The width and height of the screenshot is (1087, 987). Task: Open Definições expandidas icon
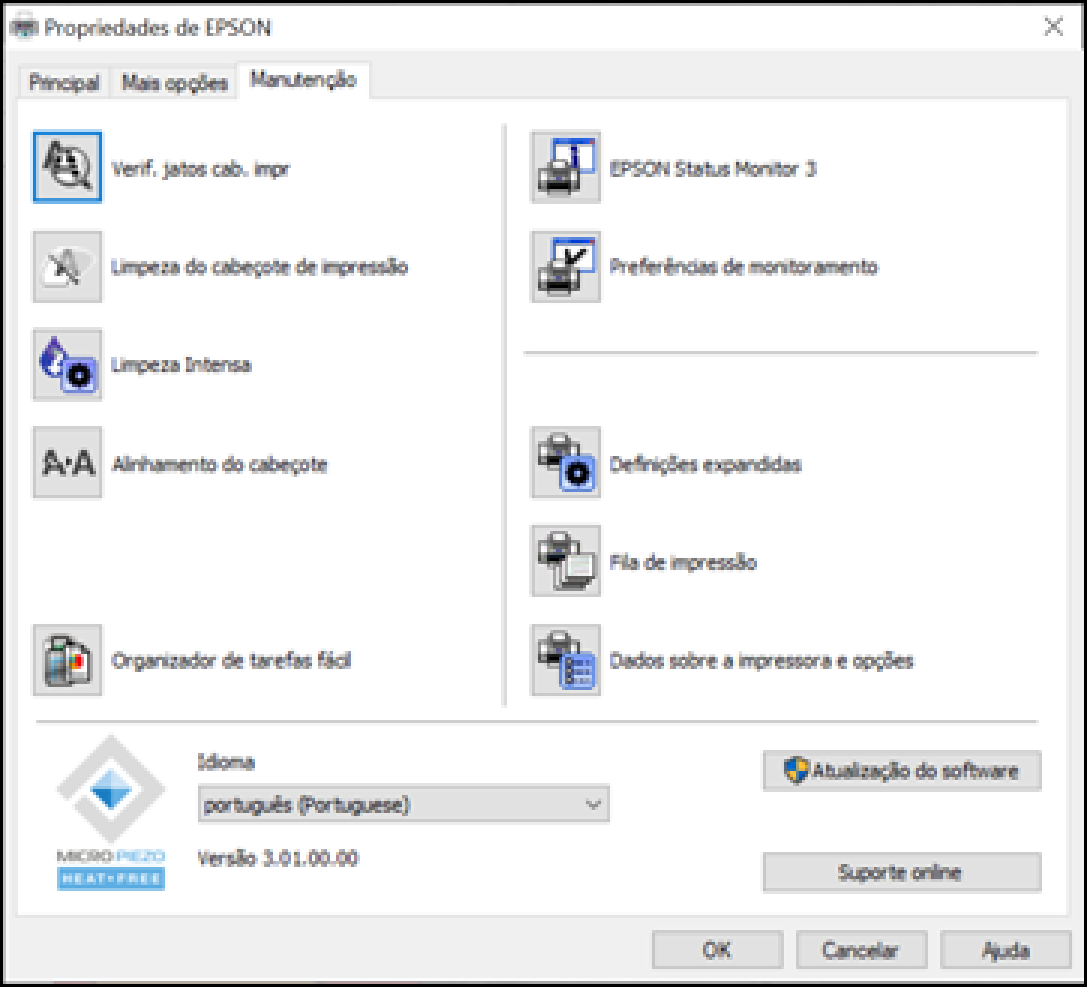pos(566,462)
